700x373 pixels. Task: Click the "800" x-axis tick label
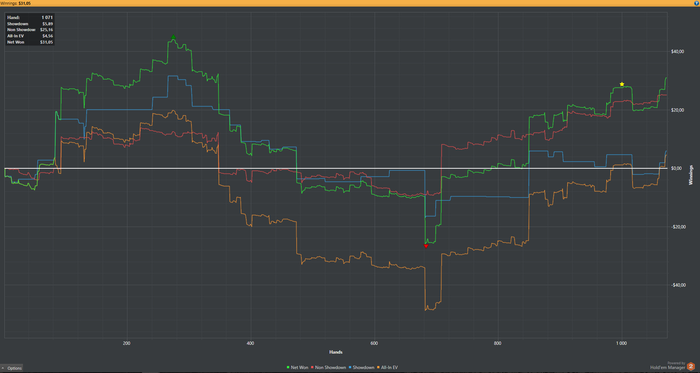pyautogui.click(x=498, y=343)
